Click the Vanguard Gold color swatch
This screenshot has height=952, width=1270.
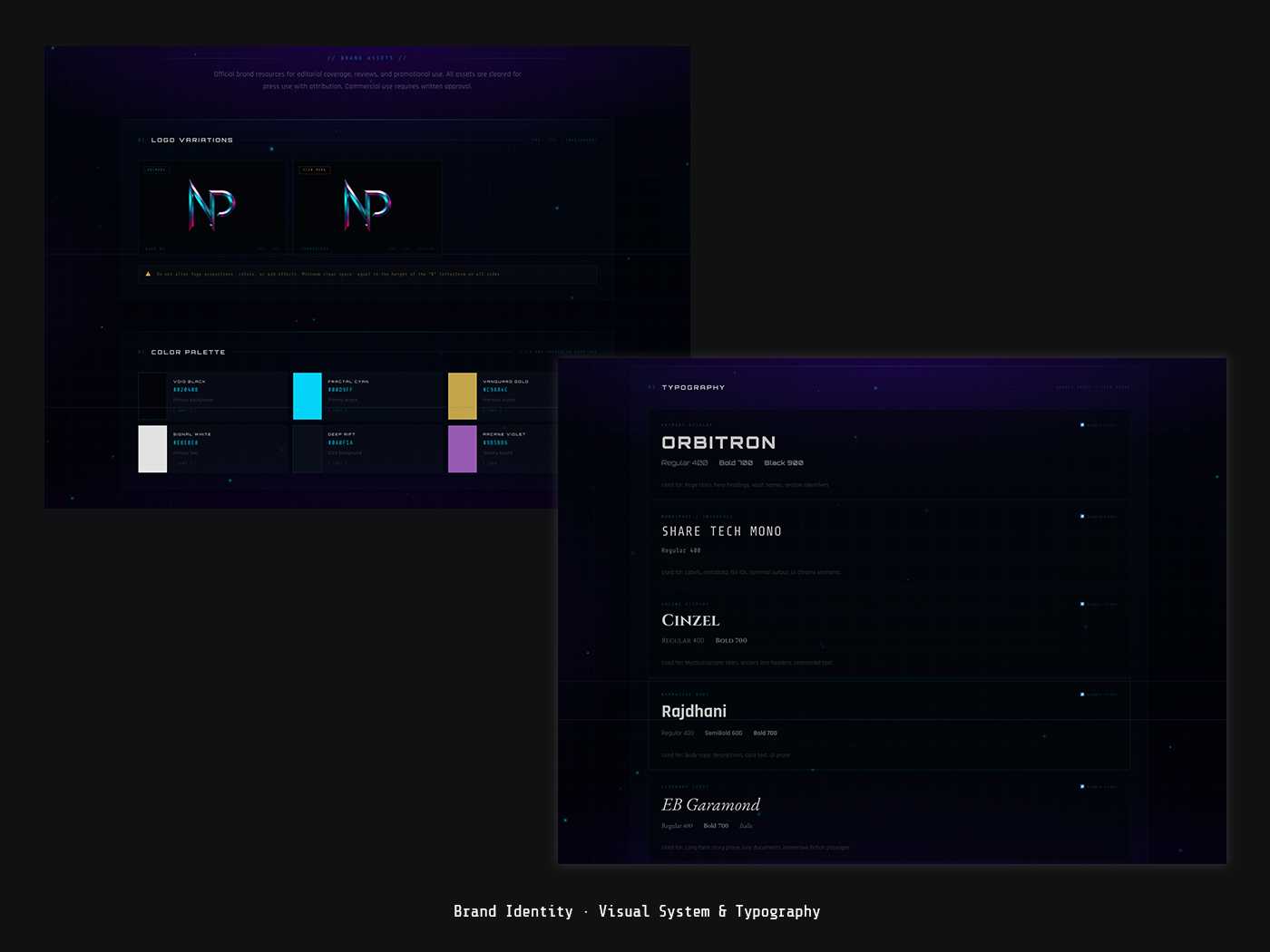point(463,396)
